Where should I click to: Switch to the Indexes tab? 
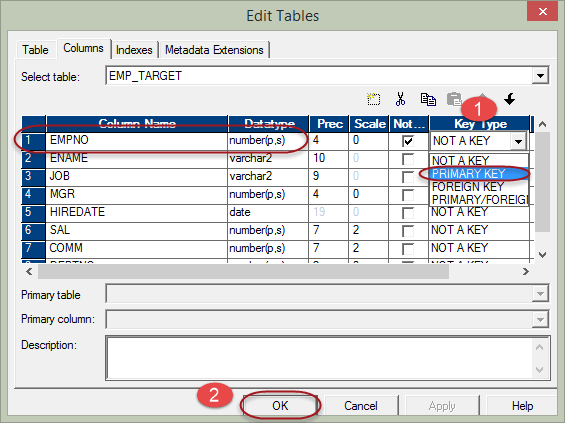(134, 50)
